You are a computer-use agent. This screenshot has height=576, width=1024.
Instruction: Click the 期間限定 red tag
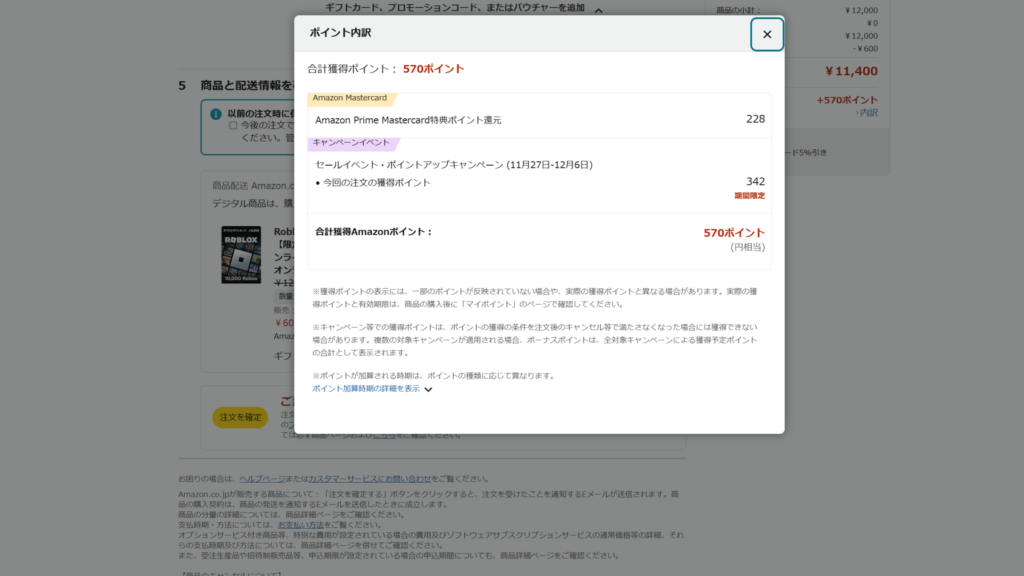(x=749, y=196)
